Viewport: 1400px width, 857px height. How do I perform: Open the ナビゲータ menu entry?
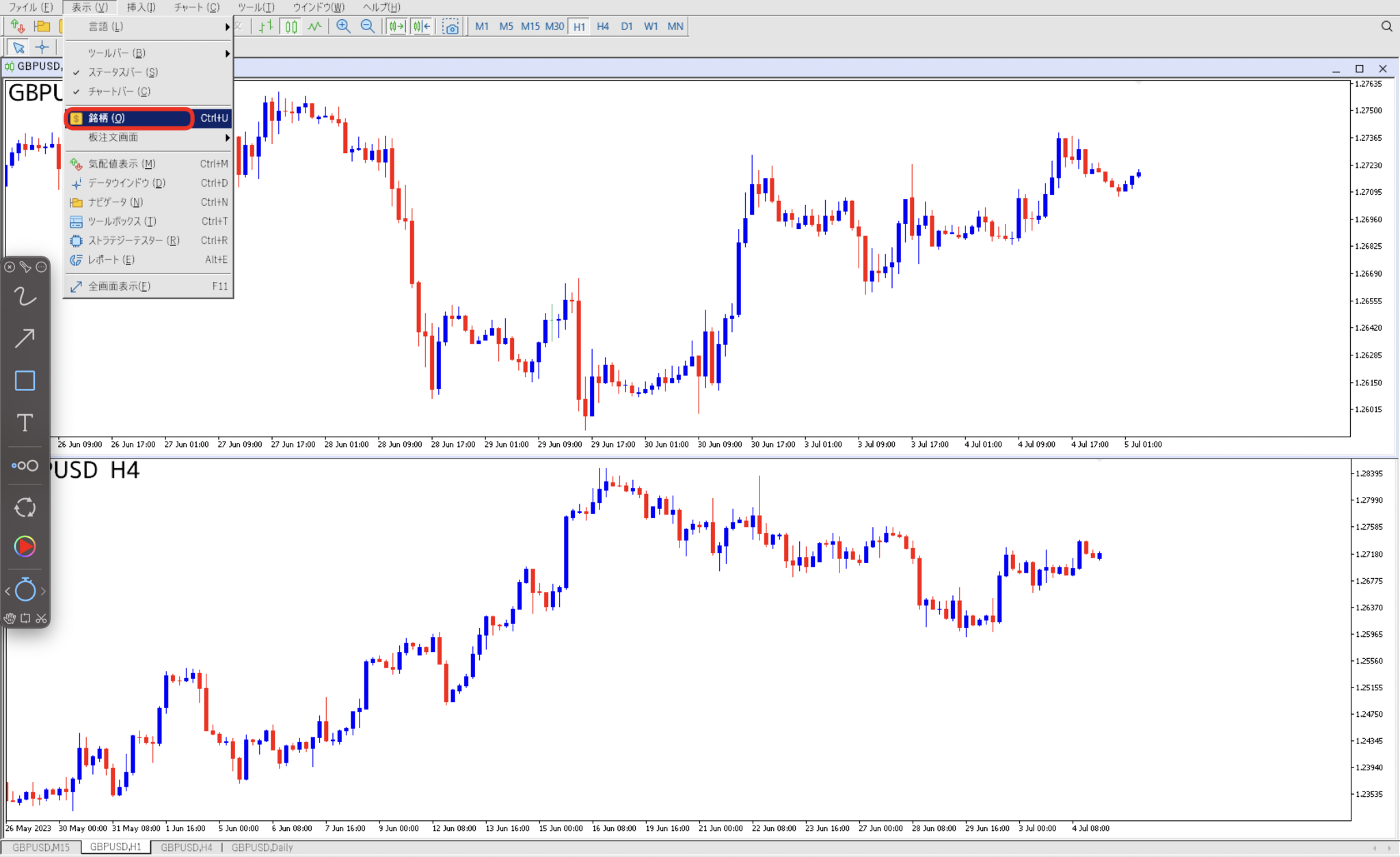(115, 202)
